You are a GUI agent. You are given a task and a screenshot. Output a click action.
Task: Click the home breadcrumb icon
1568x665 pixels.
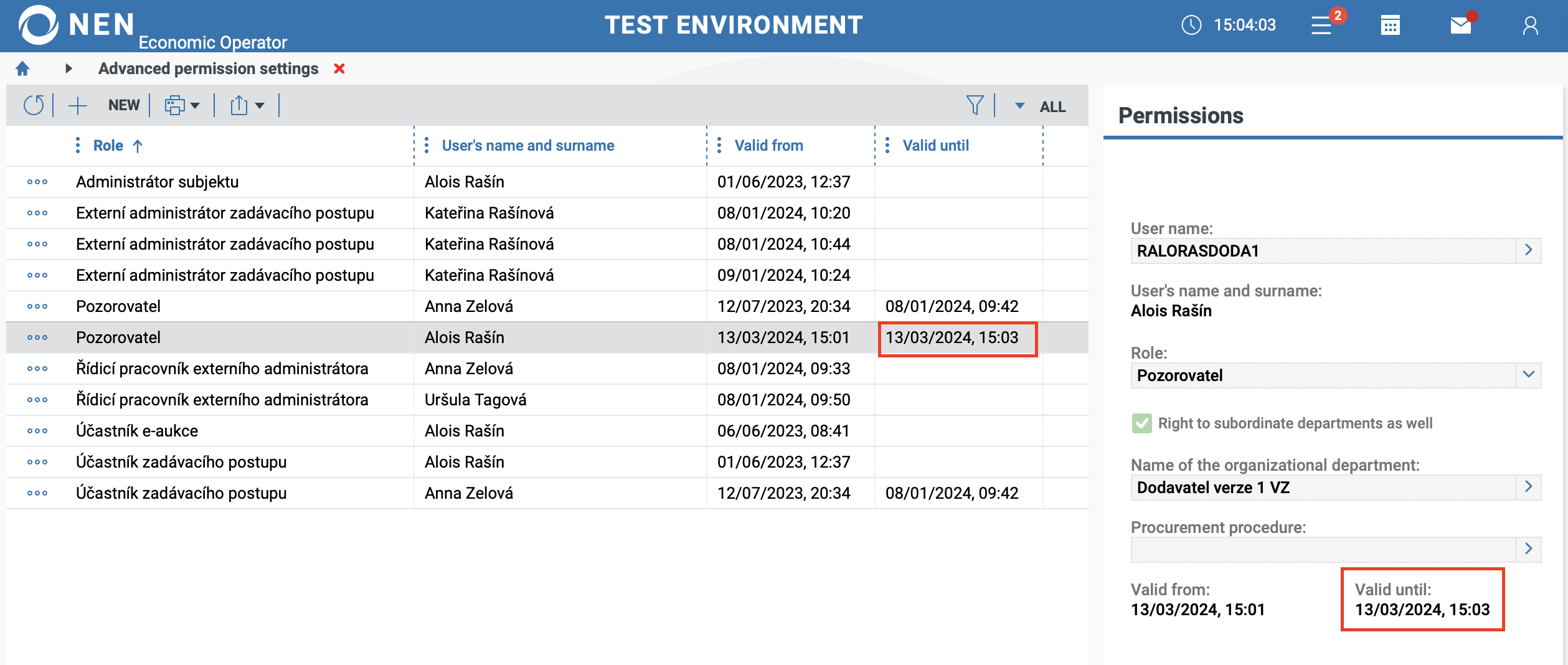click(x=22, y=68)
